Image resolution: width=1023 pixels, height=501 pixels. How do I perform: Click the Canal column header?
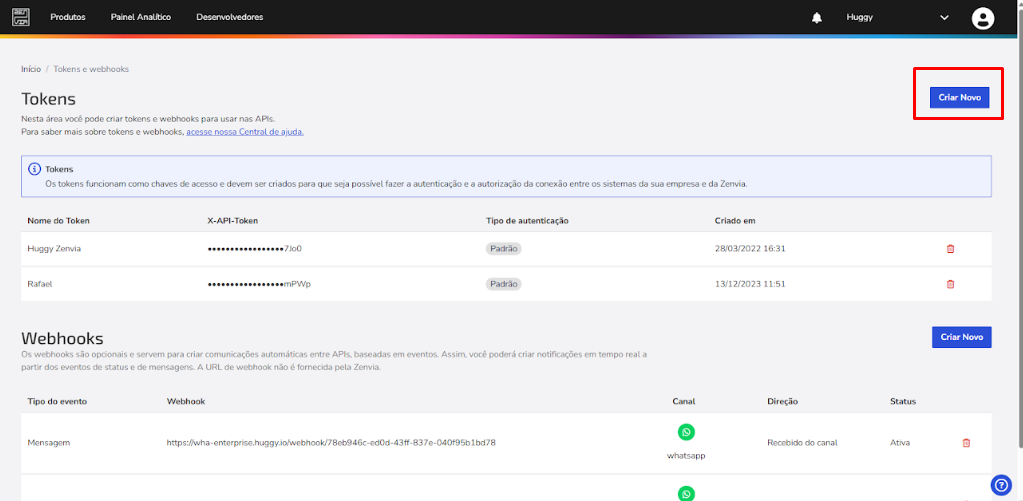coord(684,401)
